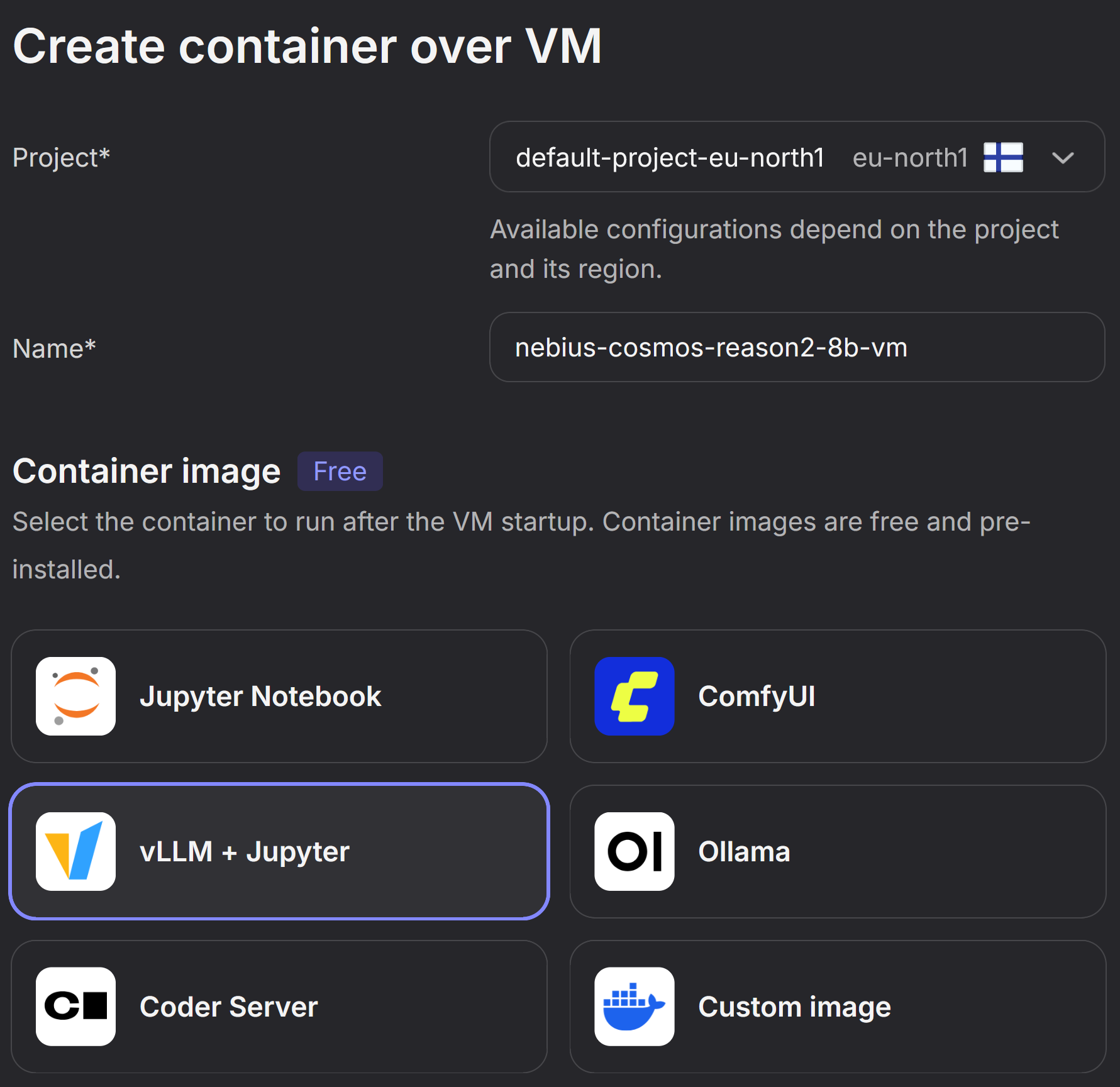Click the selected vLLM + Jupyter card

(280, 851)
